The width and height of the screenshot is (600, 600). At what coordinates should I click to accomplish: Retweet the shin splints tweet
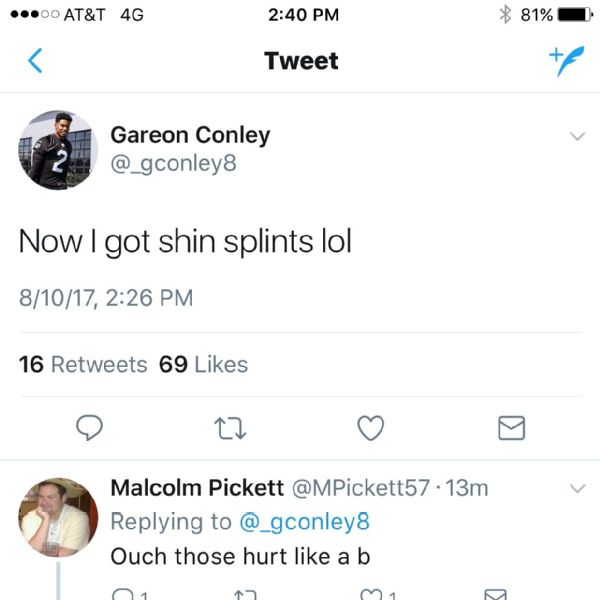(x=231, y=428)
